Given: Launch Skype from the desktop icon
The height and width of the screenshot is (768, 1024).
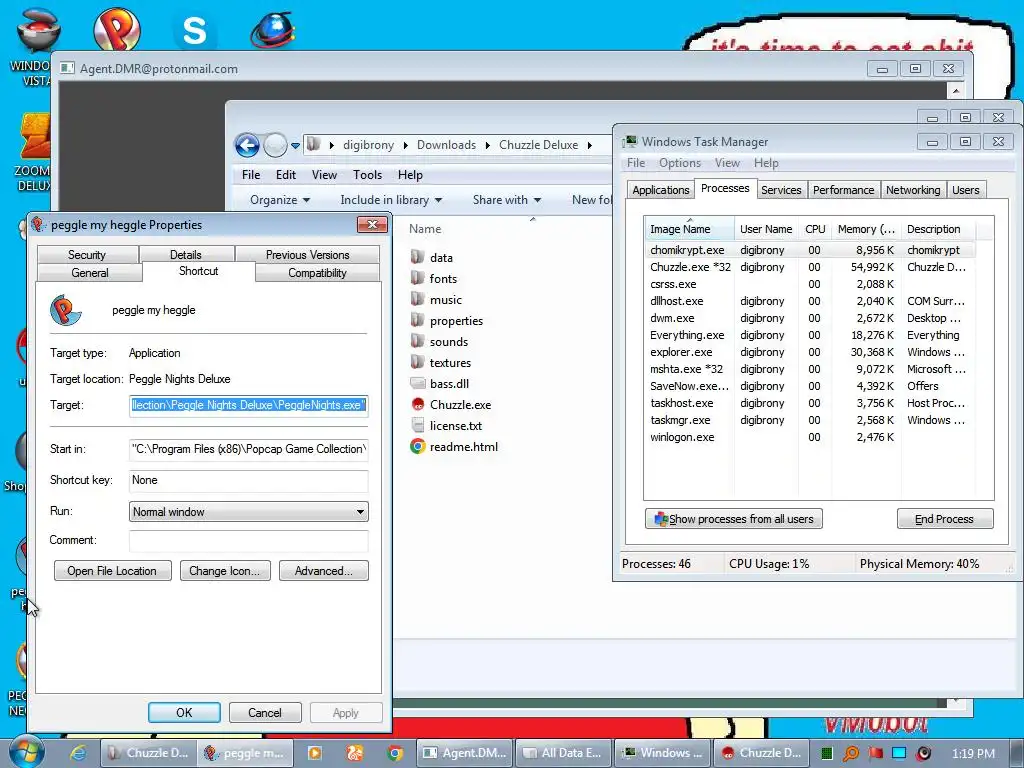Looking at the screenshot, I should point(194,30).
